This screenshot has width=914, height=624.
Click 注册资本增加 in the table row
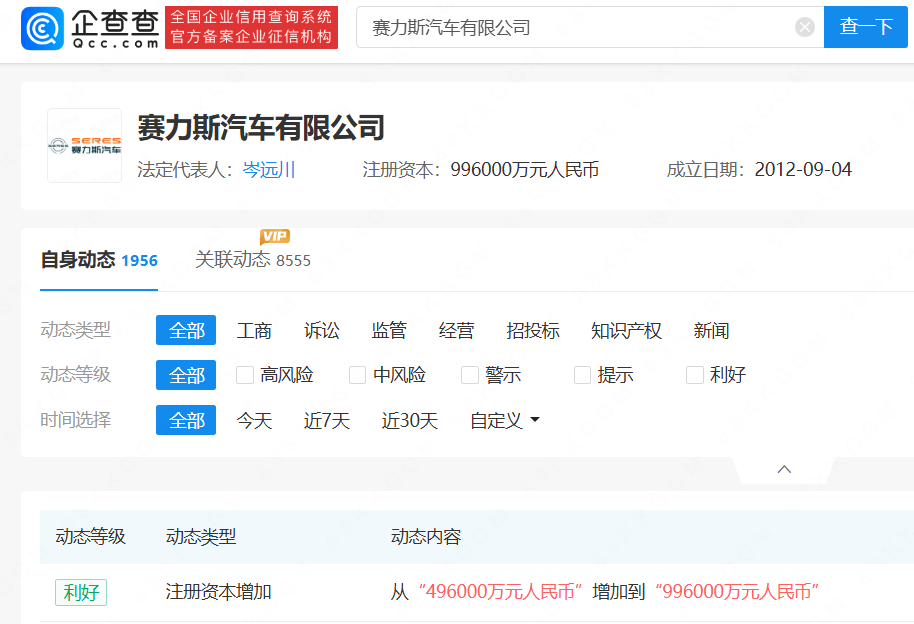219,592
